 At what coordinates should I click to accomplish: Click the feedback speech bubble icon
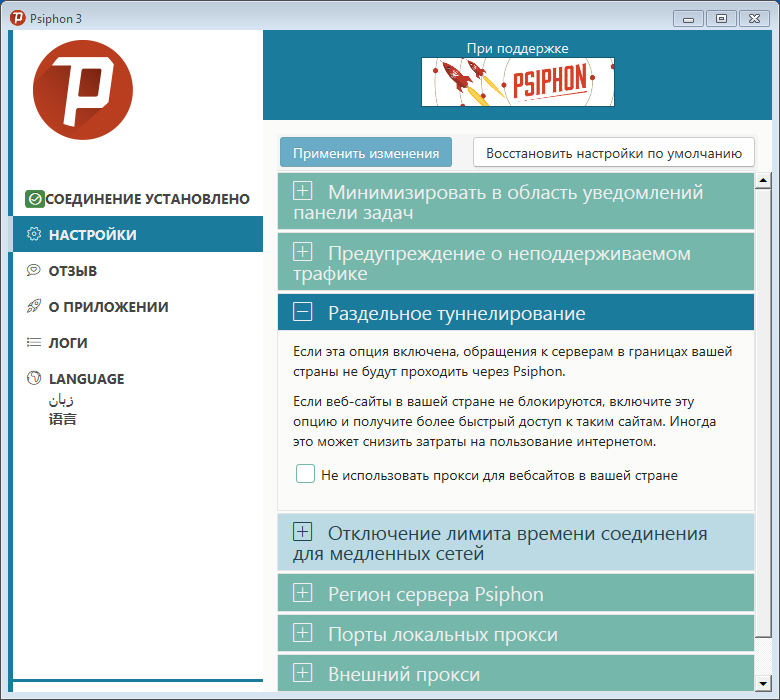(34, 271)
